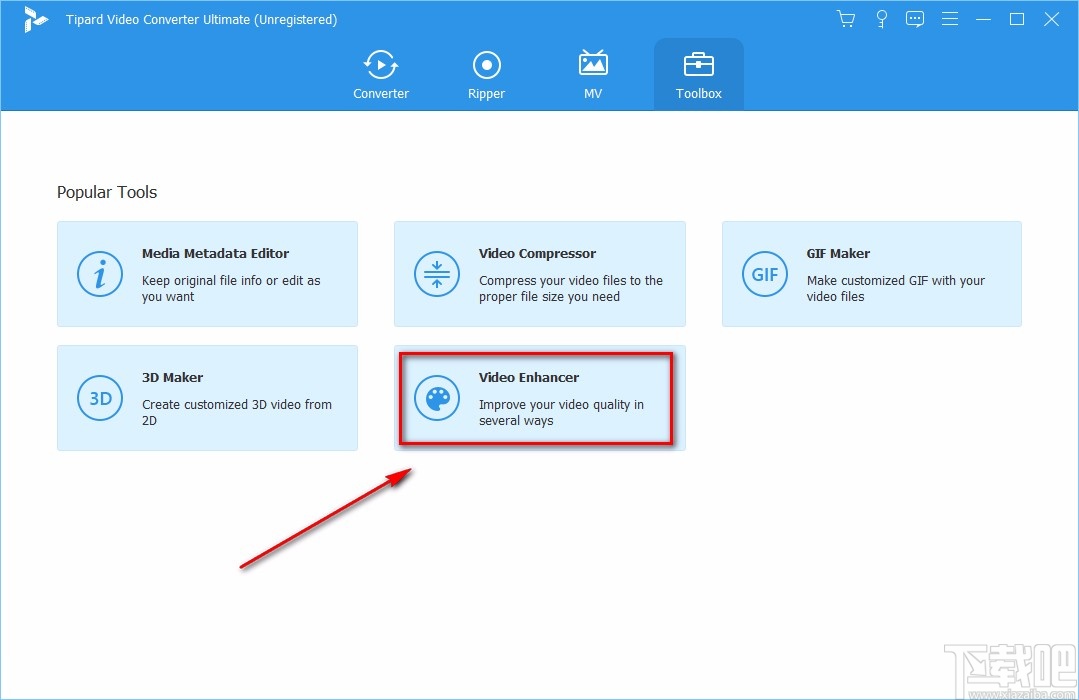
Task: Open the 3D Maker title
Action: (x=172, y=377)
